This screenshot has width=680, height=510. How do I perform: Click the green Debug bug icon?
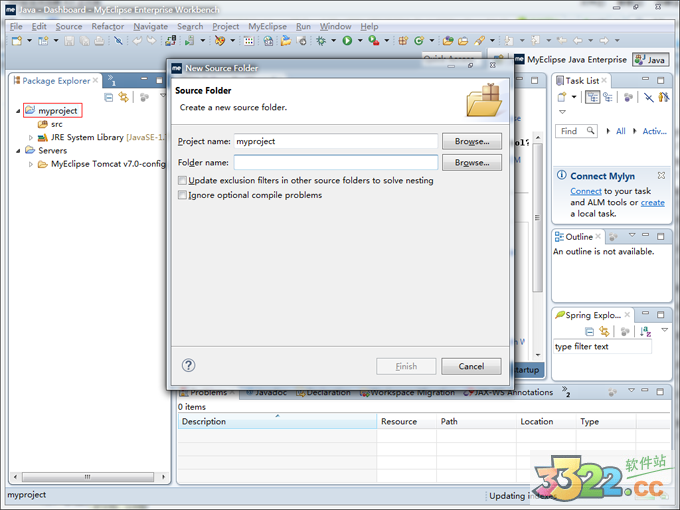[321, 41]
